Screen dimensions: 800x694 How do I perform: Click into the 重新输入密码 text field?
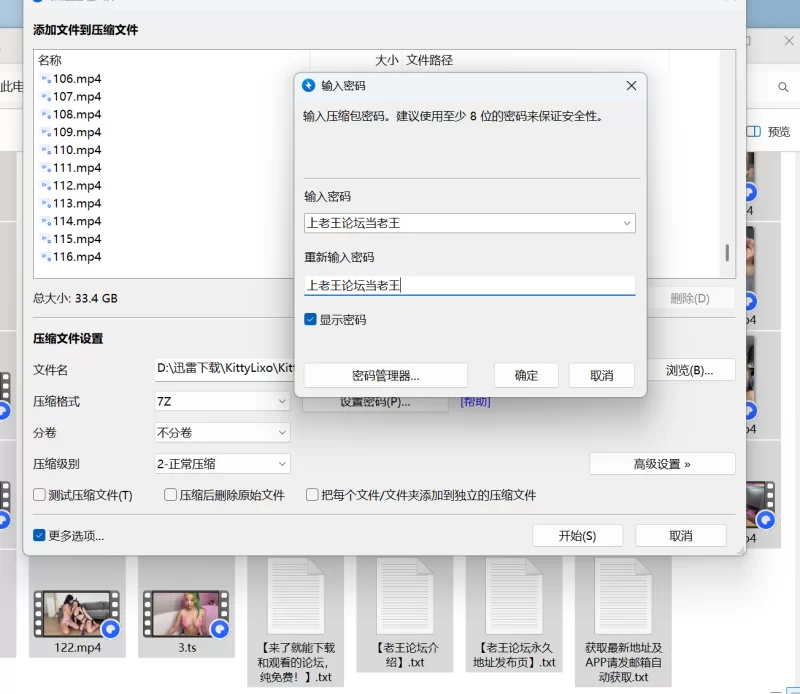(469, 285)
